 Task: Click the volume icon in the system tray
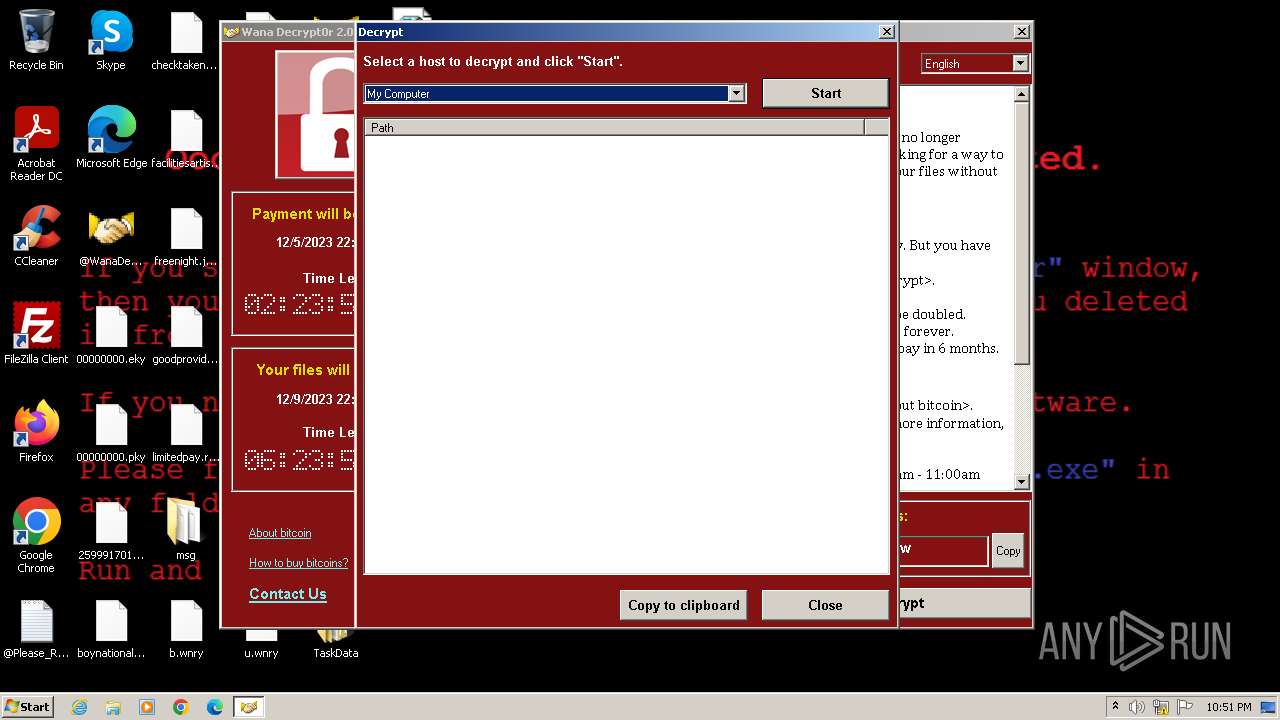coord(1137,707)
